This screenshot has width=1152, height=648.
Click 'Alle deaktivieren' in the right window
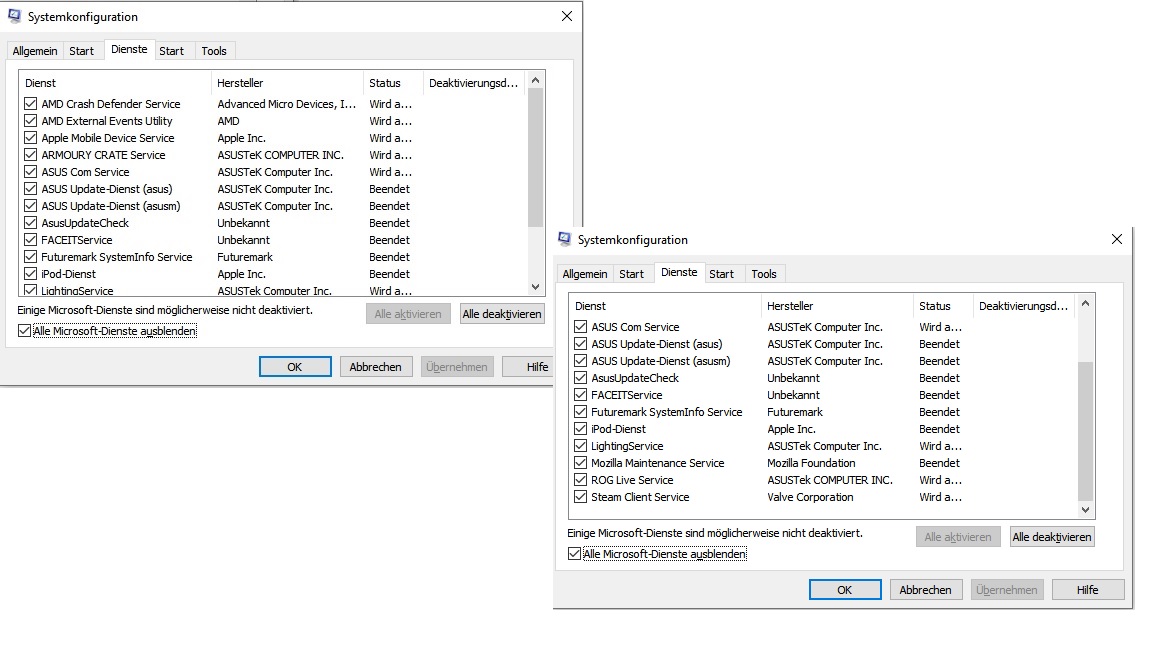pyautogui.click(x=1052, y=536)
